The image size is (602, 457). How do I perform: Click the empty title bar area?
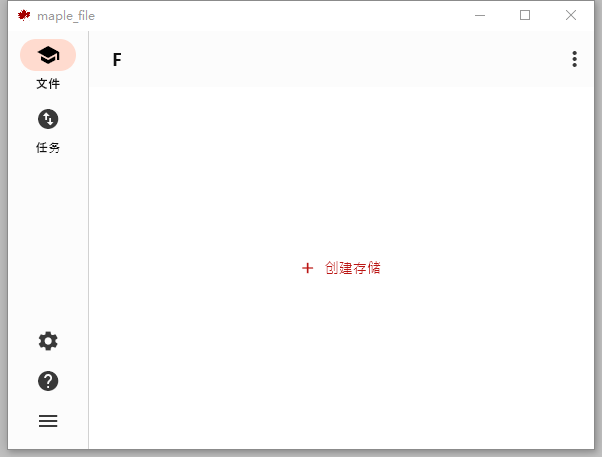(x=280, y=15)
